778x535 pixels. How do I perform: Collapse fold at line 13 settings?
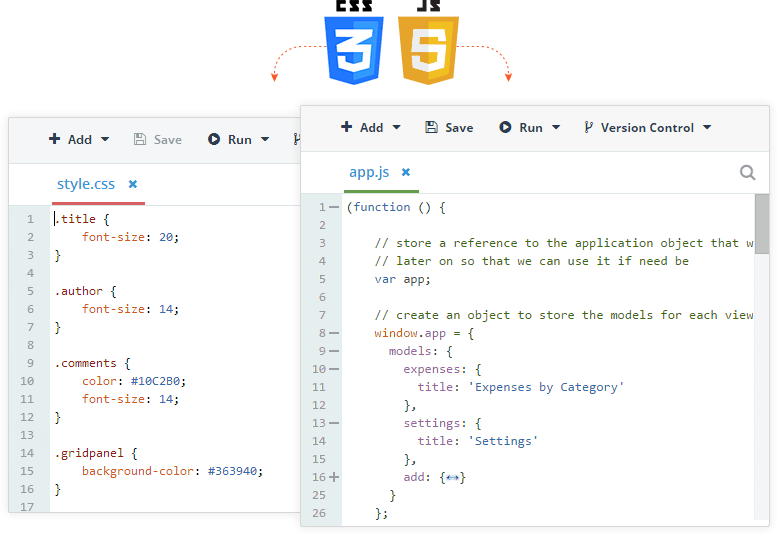pos(334,423)
